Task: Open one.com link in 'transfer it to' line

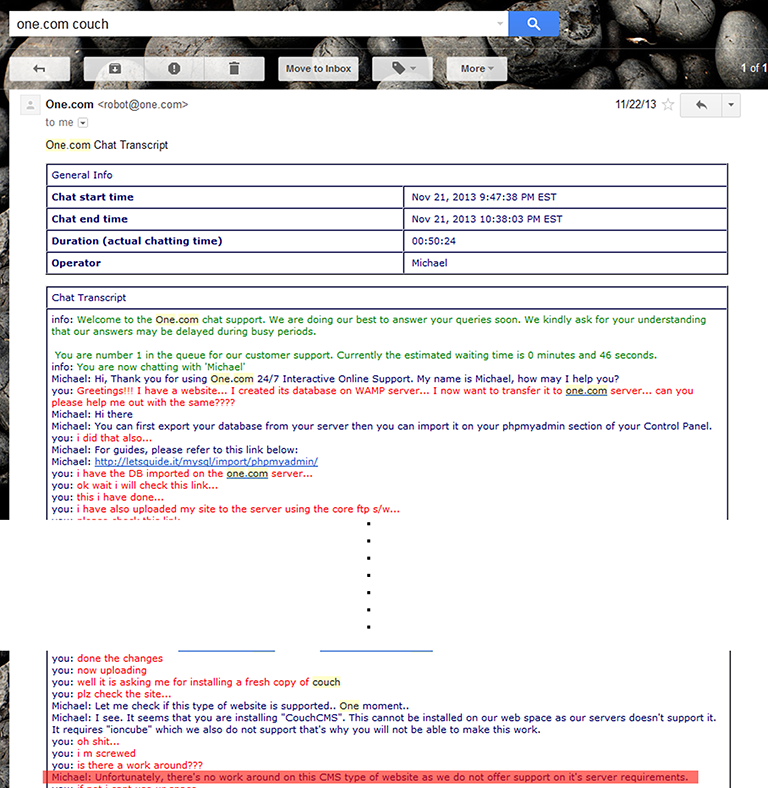Action: coord(586,390)
